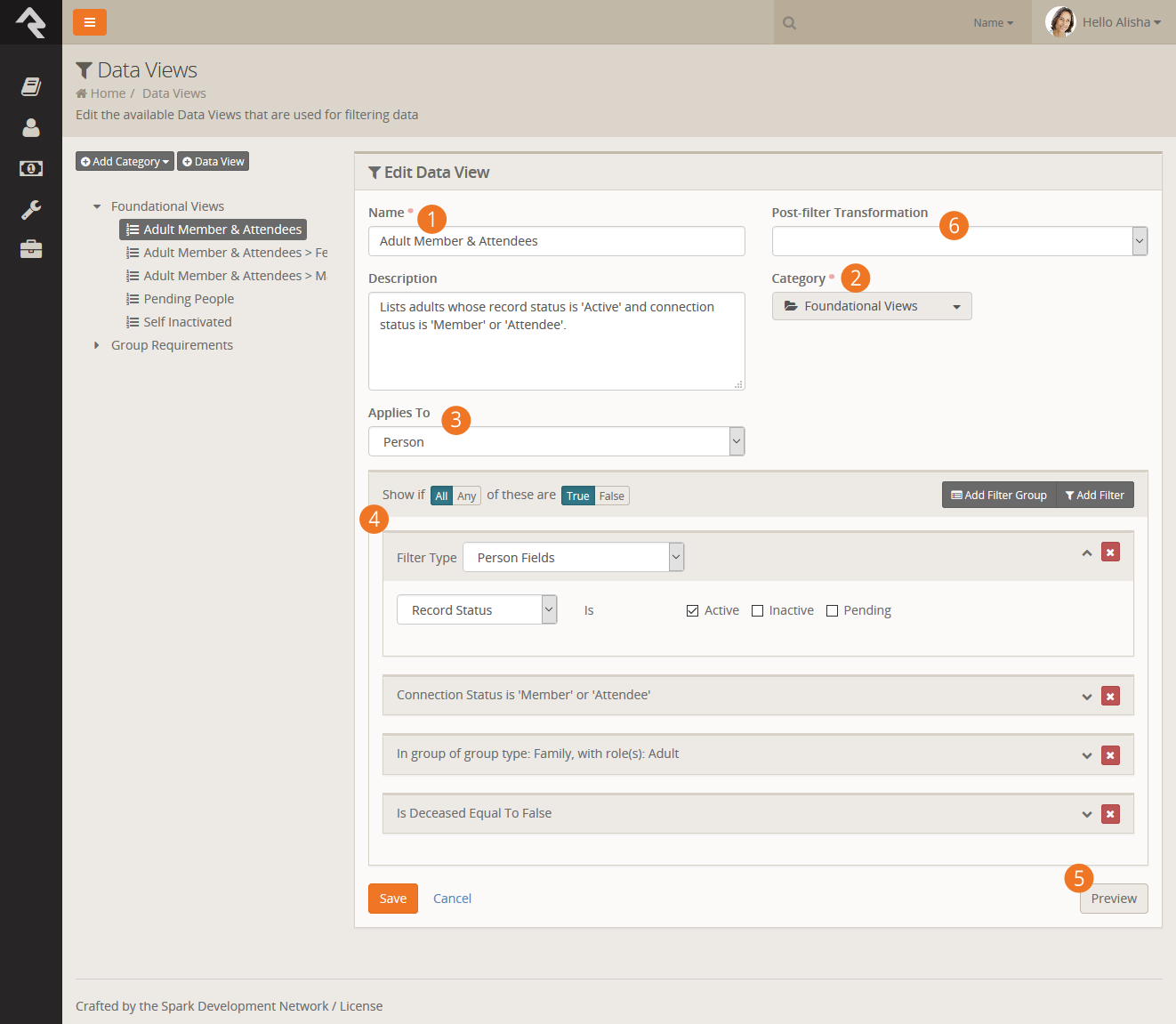Screen dimensions: 1176x1024
Task: Click the Rock logo in the corner
Action: click(30, 22)
